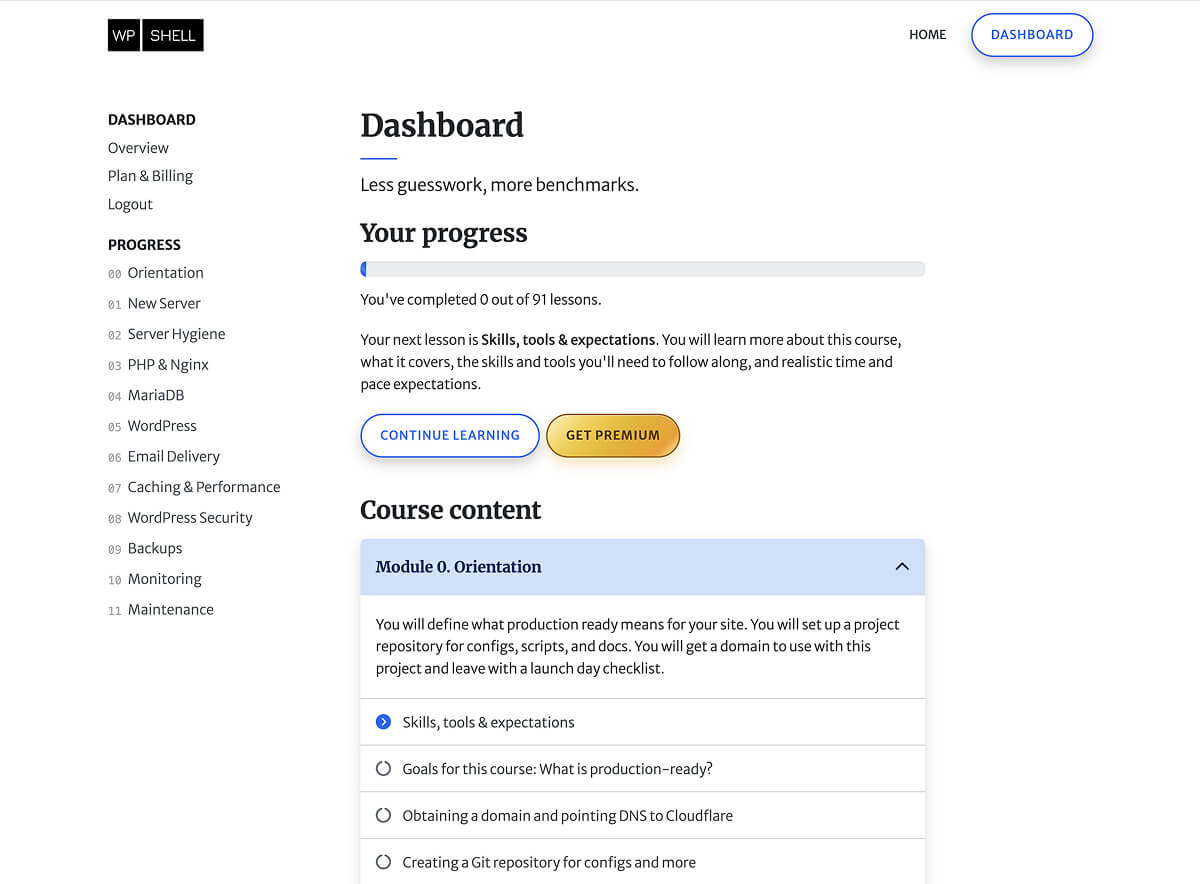Screen dimensions: 1200x884
Task: Click the Logout link
Action: tap(130, 204)
